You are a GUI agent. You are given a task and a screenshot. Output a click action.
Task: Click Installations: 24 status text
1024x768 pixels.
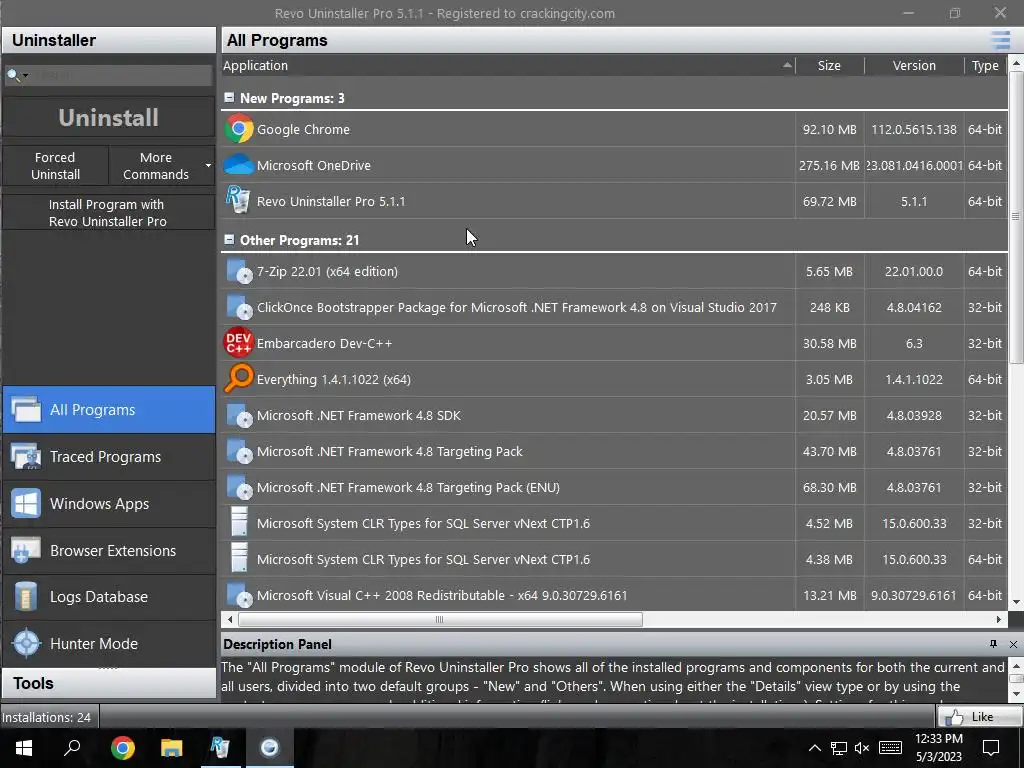tap(46, 717)
